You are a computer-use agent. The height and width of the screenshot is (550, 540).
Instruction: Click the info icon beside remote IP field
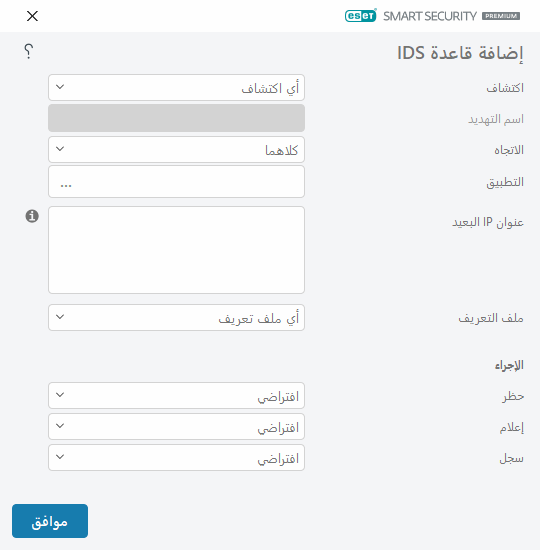coord(32,216)
